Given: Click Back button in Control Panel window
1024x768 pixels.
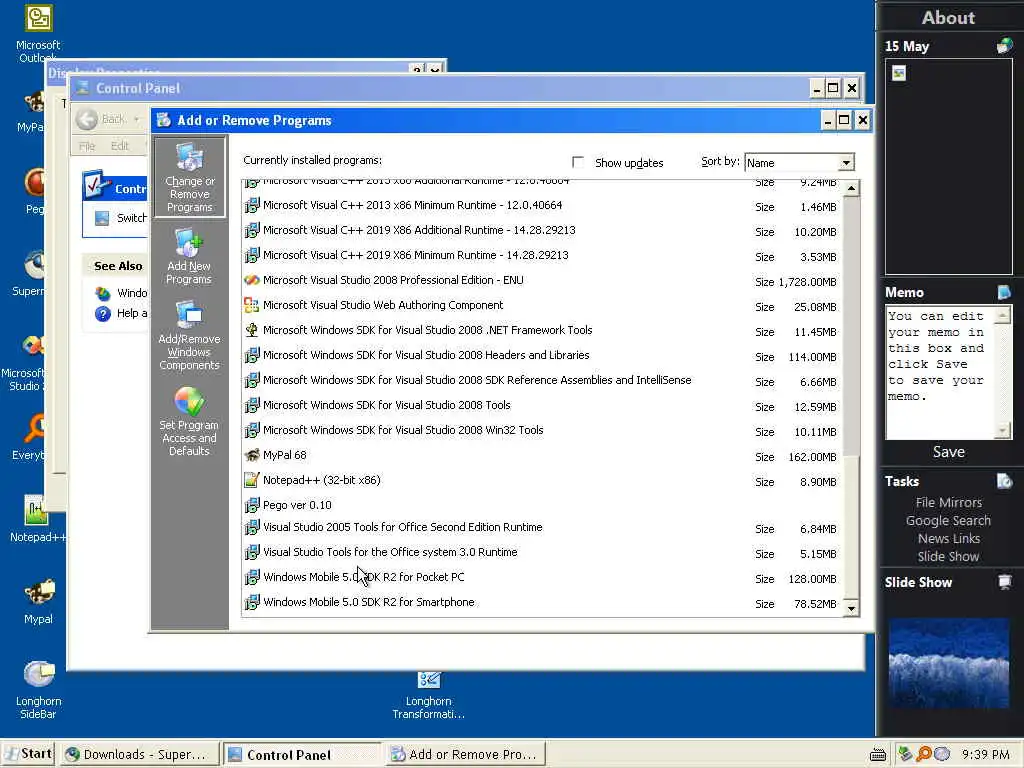Looking at the screenshot, I should click(x=103, y=119).
